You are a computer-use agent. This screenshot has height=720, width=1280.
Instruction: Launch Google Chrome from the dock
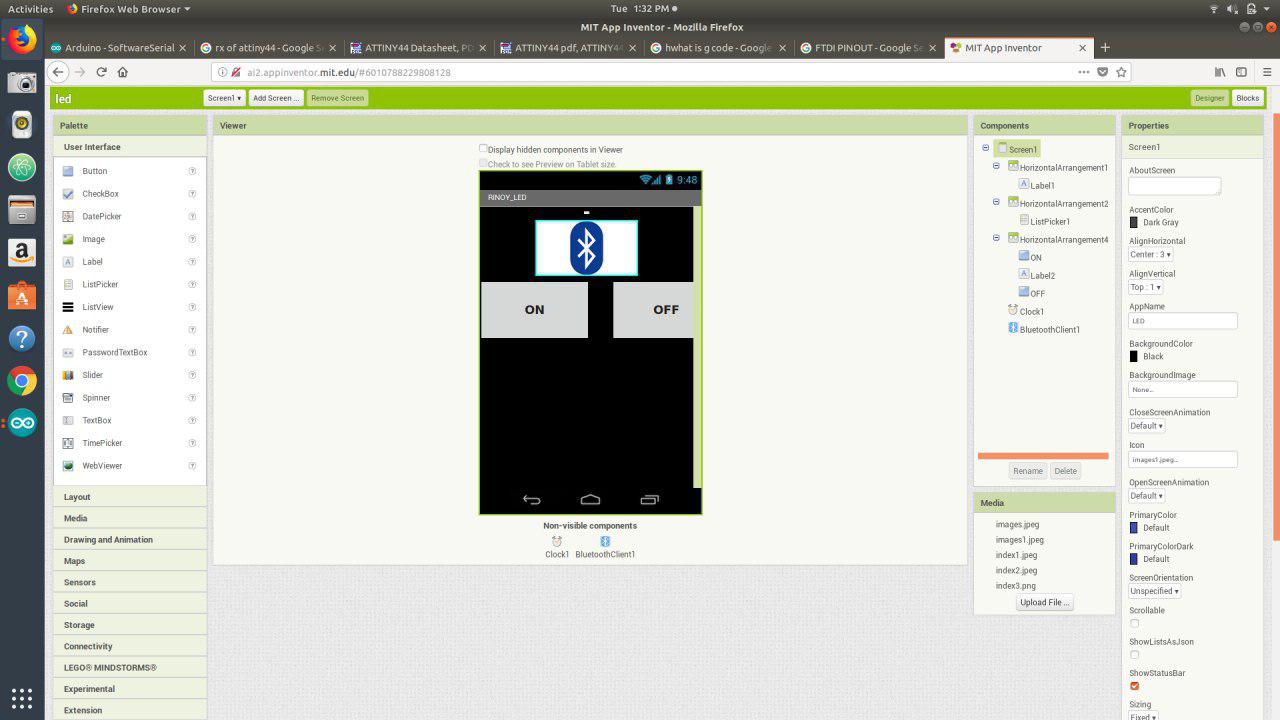point(22,381)
